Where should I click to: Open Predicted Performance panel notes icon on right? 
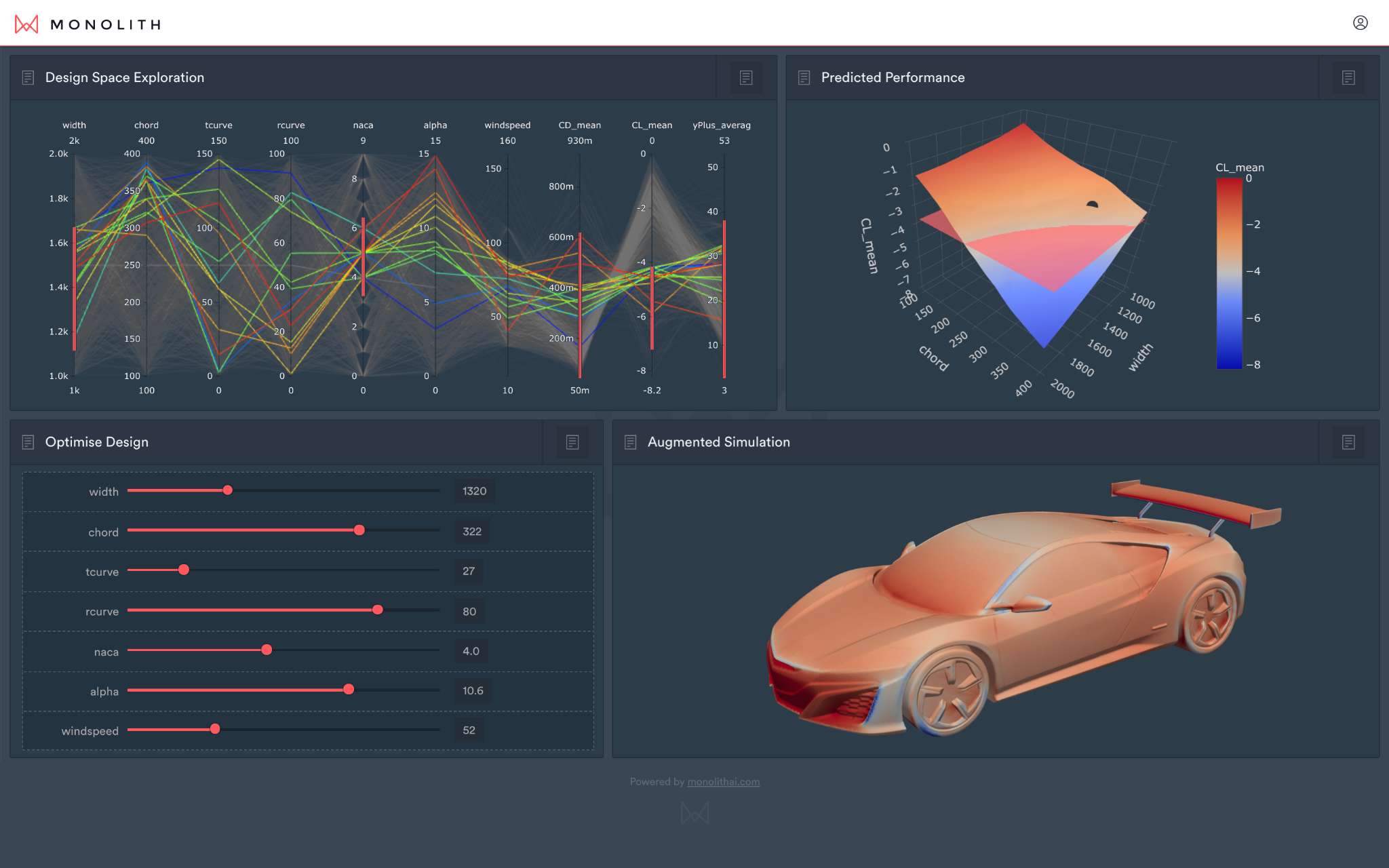point(1348,78)
